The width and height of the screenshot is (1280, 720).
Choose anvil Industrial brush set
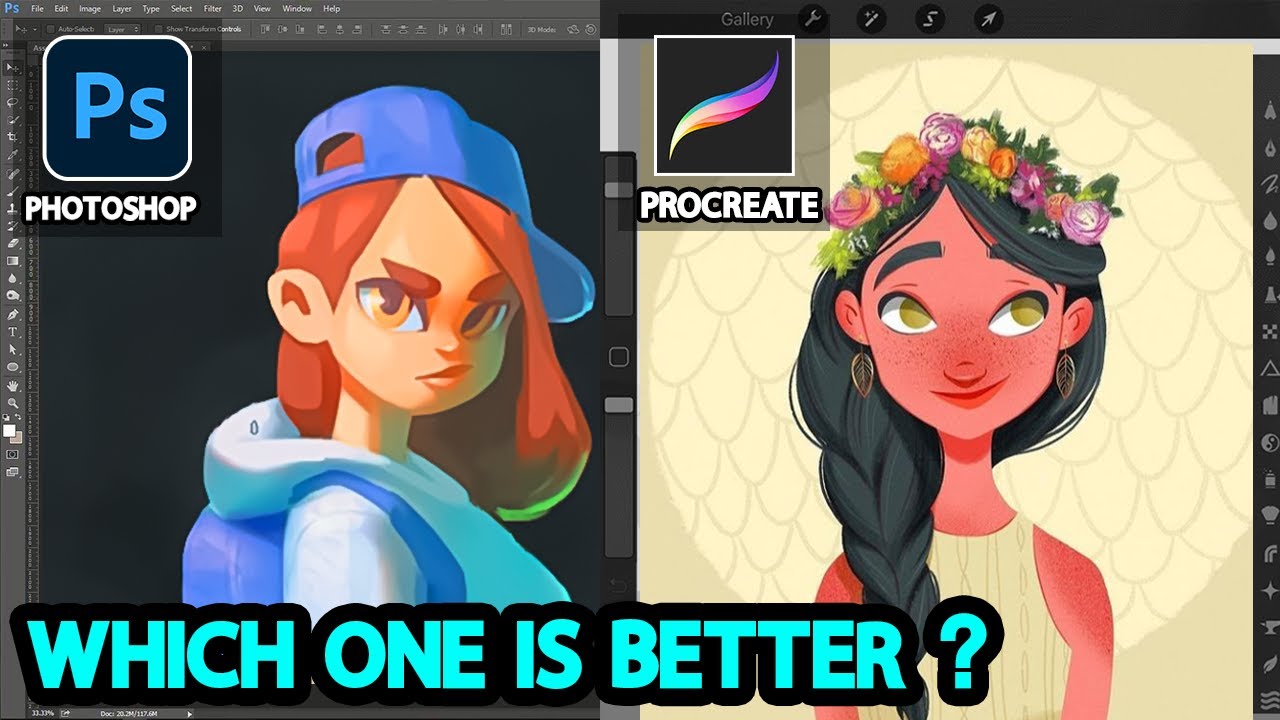[x=1271, y=626]
